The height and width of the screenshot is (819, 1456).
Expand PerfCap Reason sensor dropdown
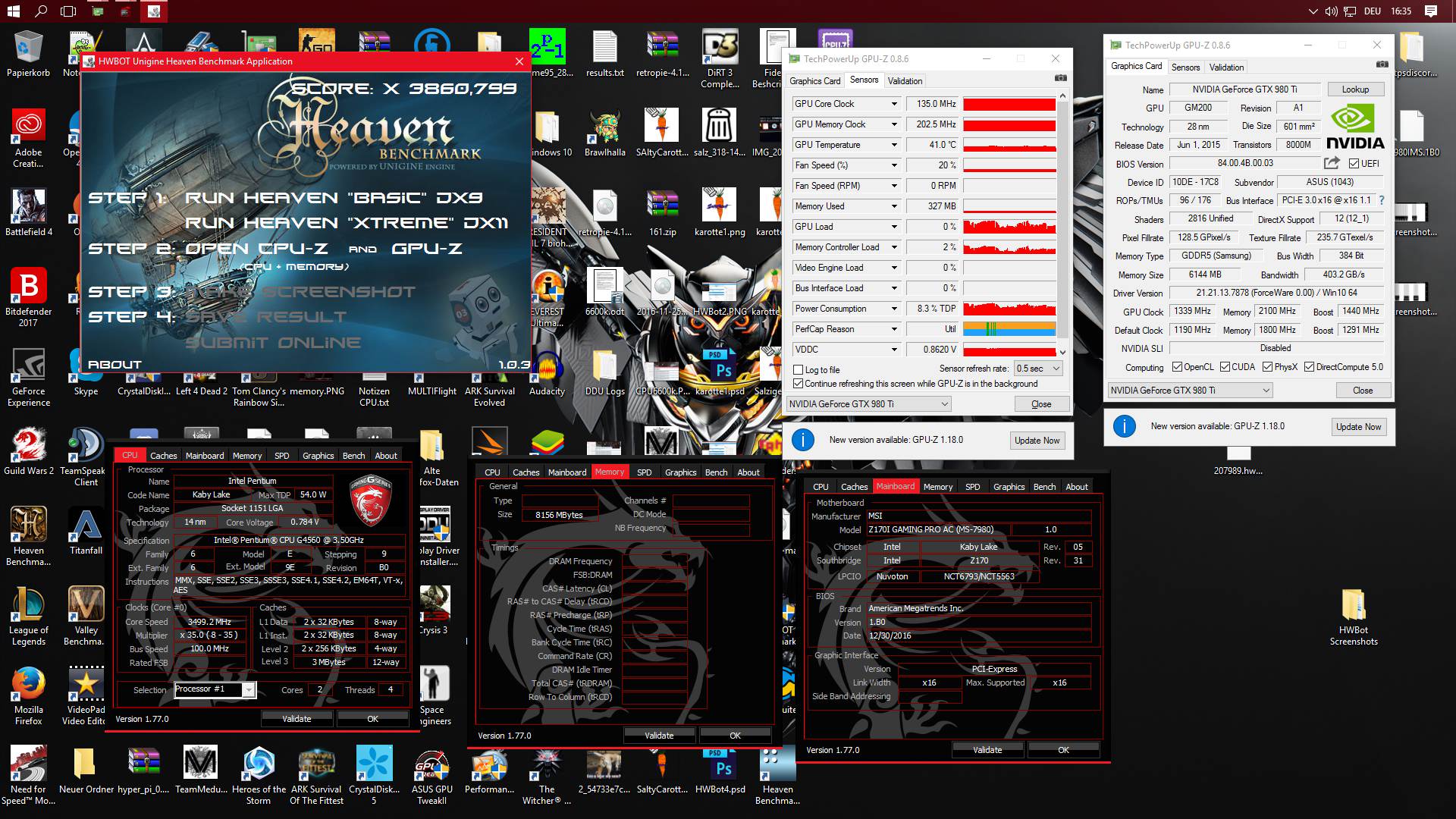pyautogui.click(x=893, y=329)
